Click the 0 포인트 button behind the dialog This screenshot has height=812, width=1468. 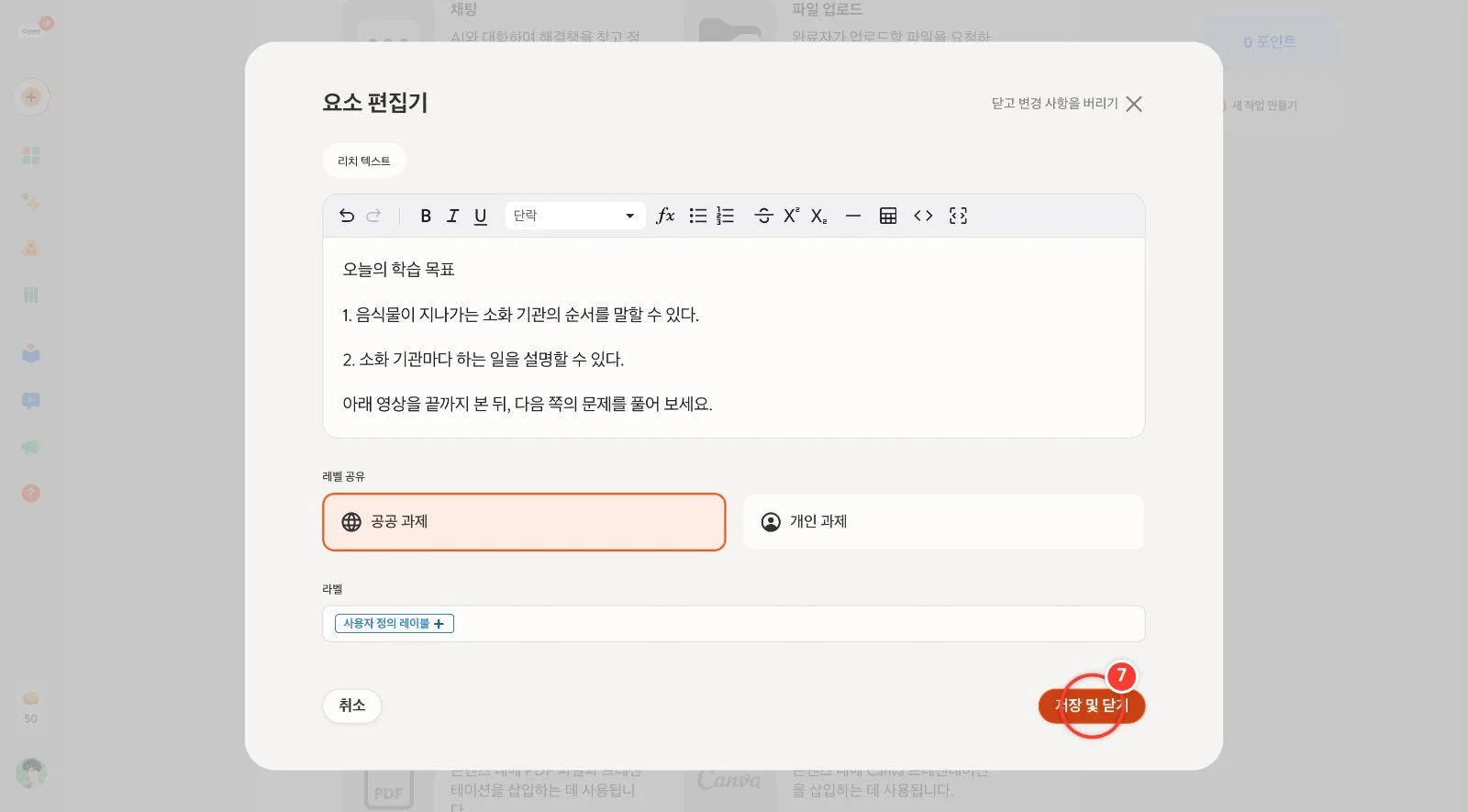(x=1270, y=42)
